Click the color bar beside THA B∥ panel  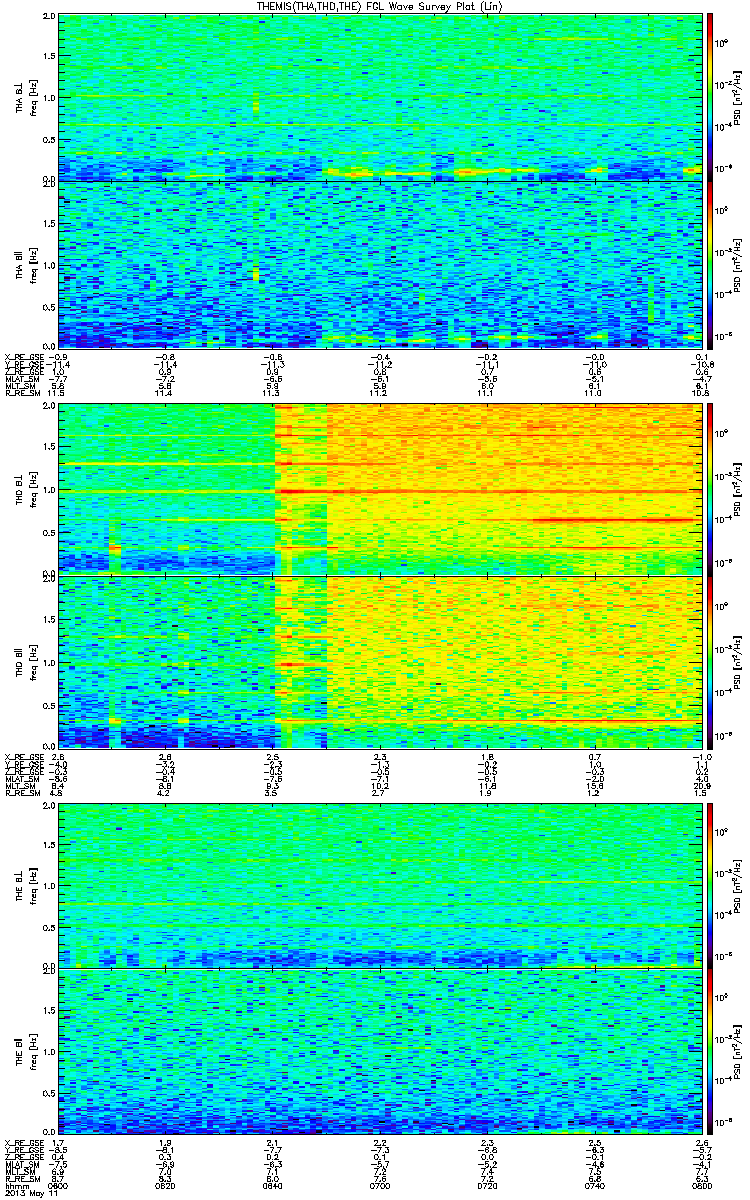click(x=710, y=264)
